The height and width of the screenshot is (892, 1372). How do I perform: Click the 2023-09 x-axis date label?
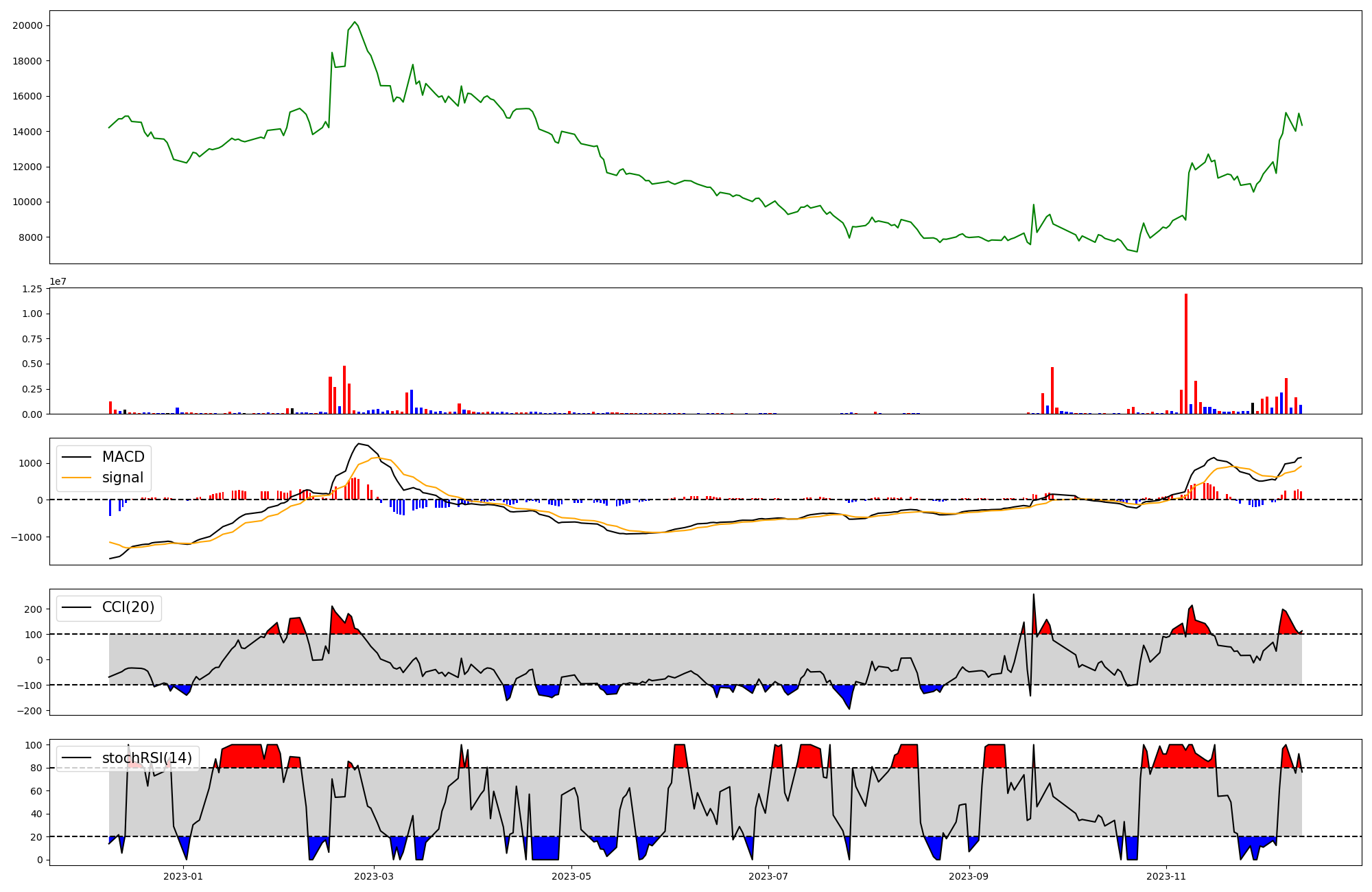[x=968, y=876]
